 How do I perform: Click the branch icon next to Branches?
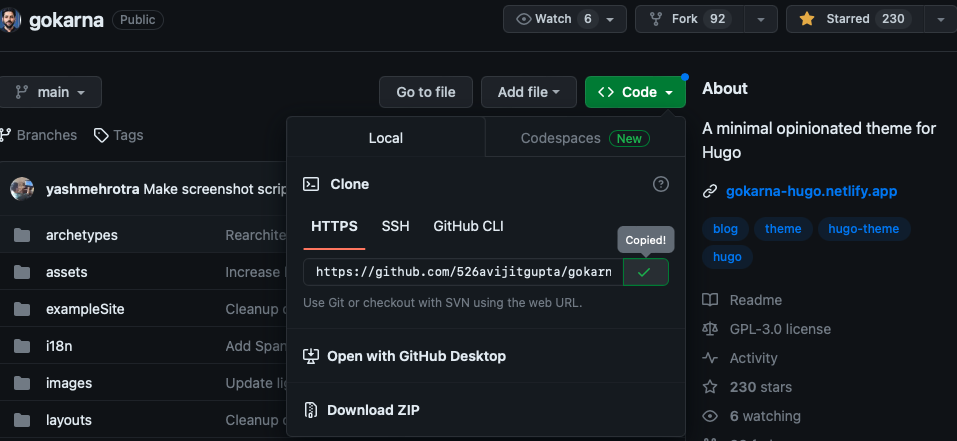[5, 135]
